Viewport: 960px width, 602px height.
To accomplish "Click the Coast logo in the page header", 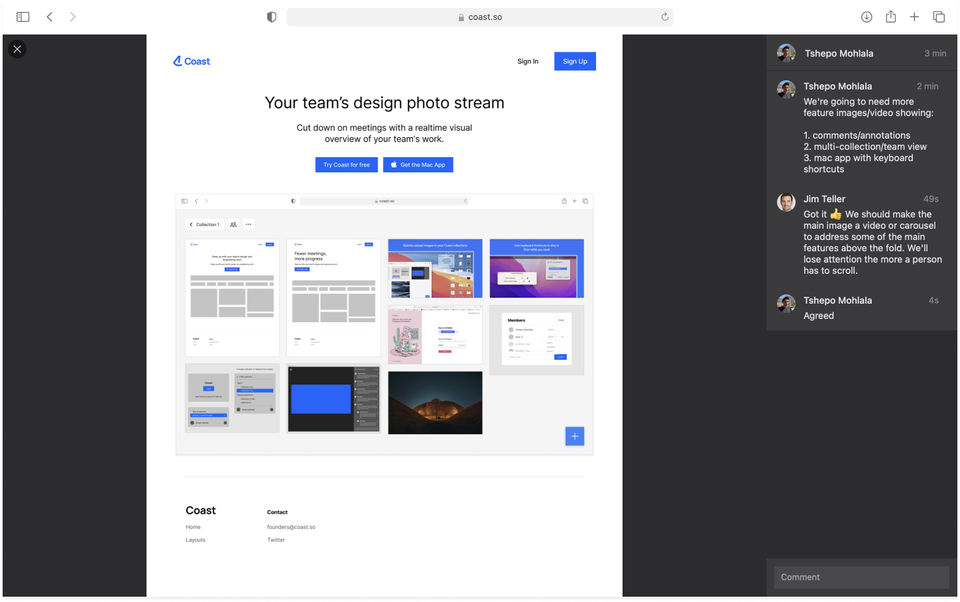I will tap(192, 61).
